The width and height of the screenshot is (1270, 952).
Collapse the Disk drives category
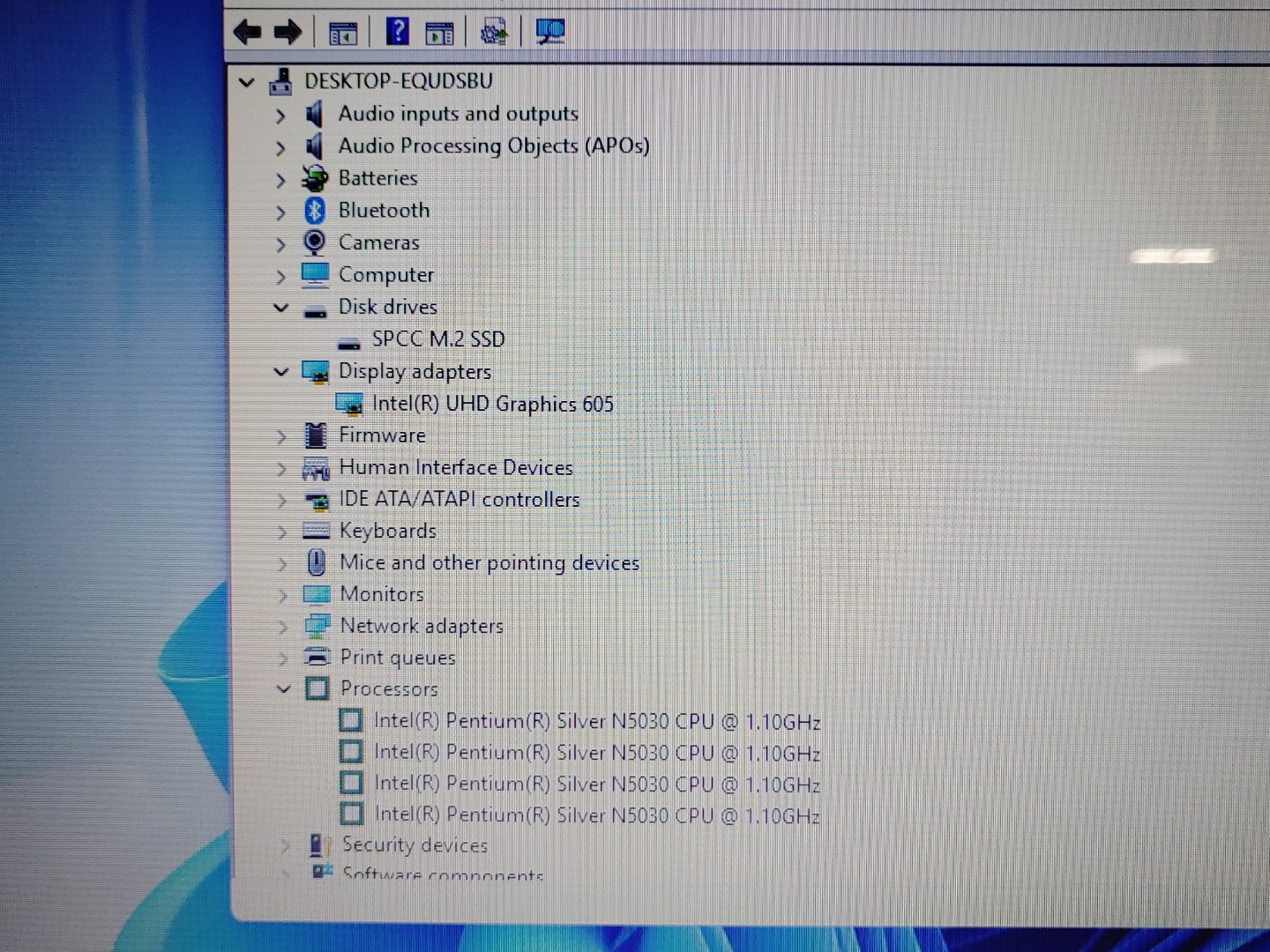[280, 308]
